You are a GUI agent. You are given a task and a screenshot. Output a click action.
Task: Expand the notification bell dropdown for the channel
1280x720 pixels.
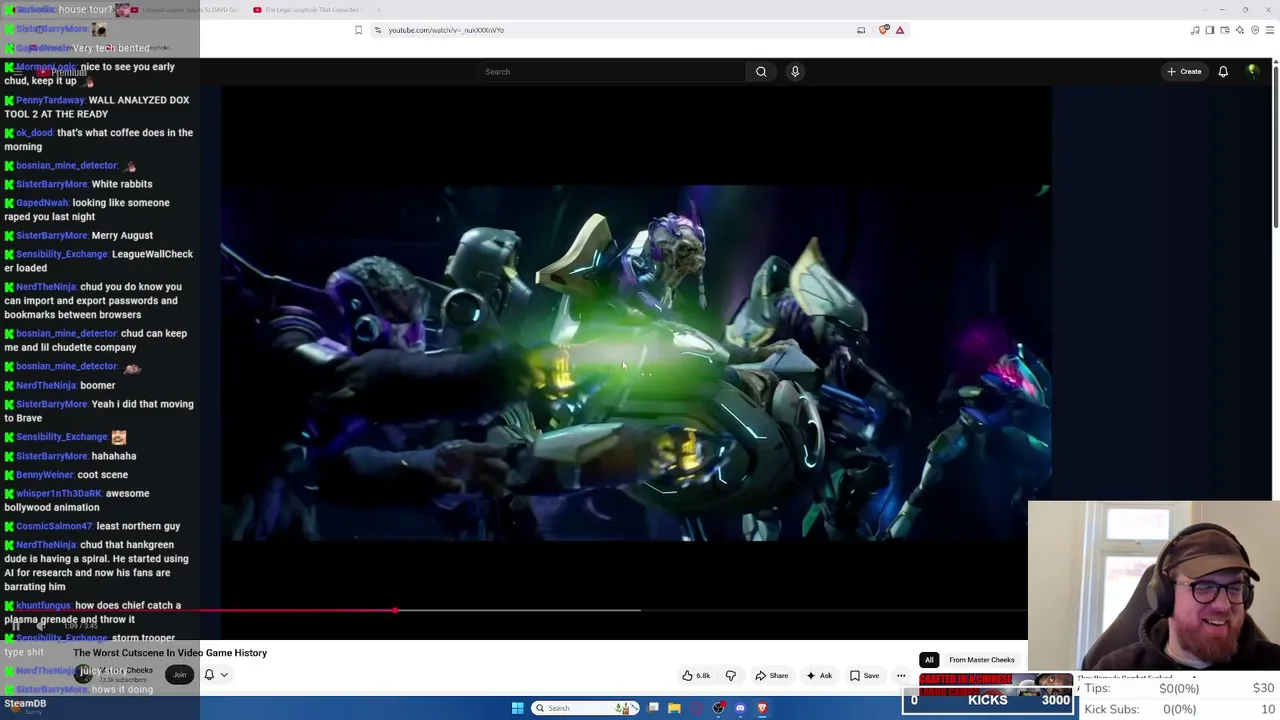tap(224, 675)
